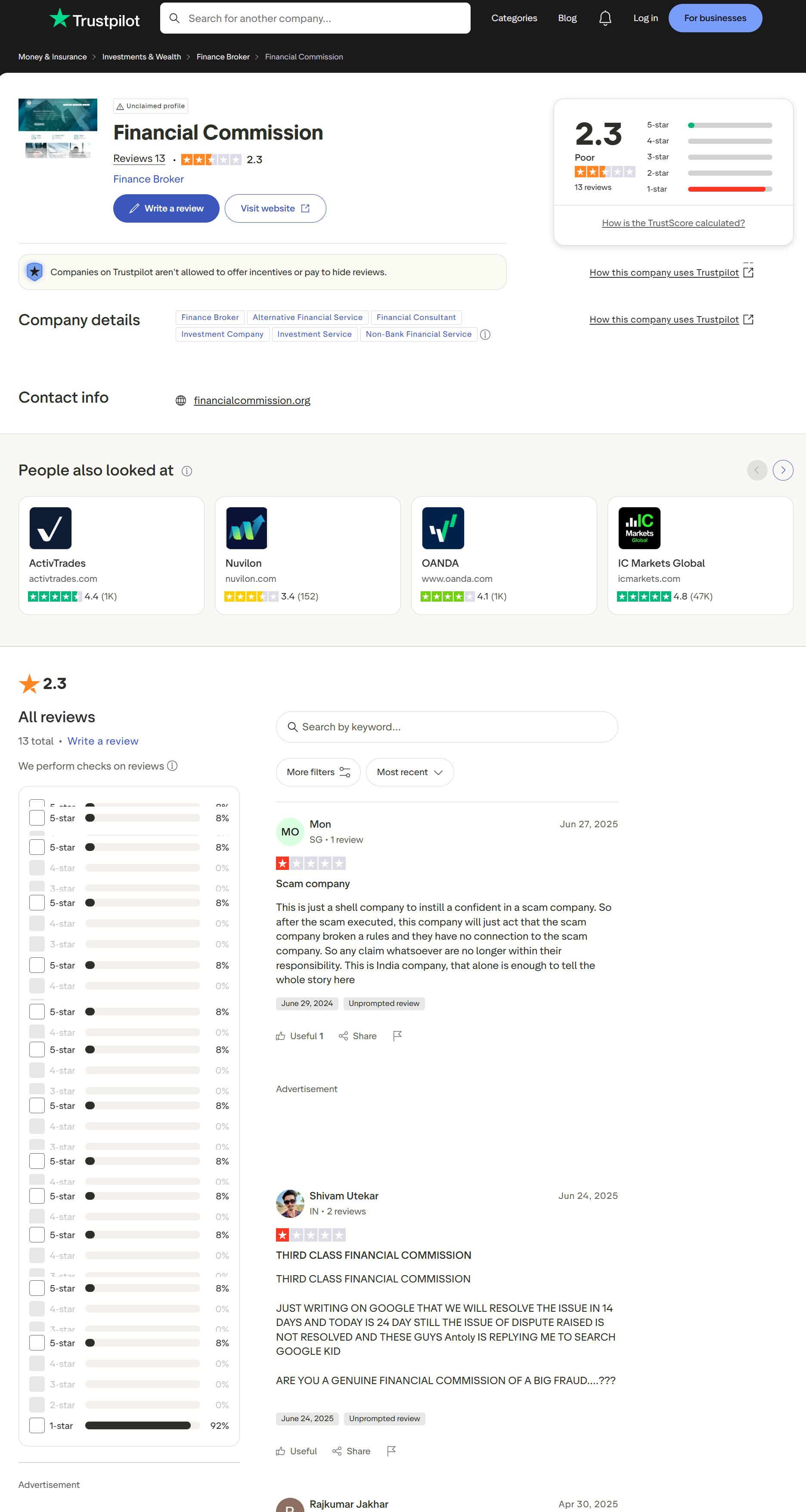
Task: Check the 2-star filter checkbox
Action: (37, 1405)
